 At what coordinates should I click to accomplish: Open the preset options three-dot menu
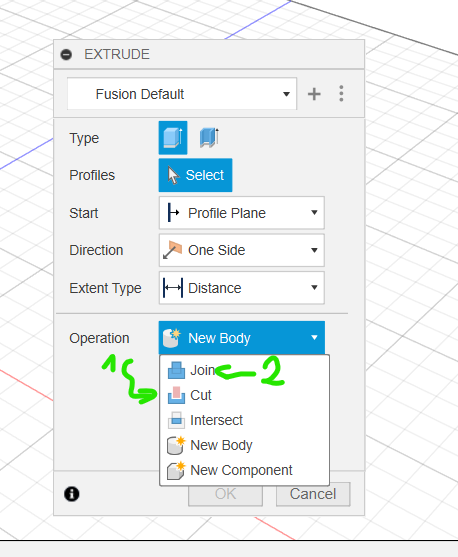341,93
